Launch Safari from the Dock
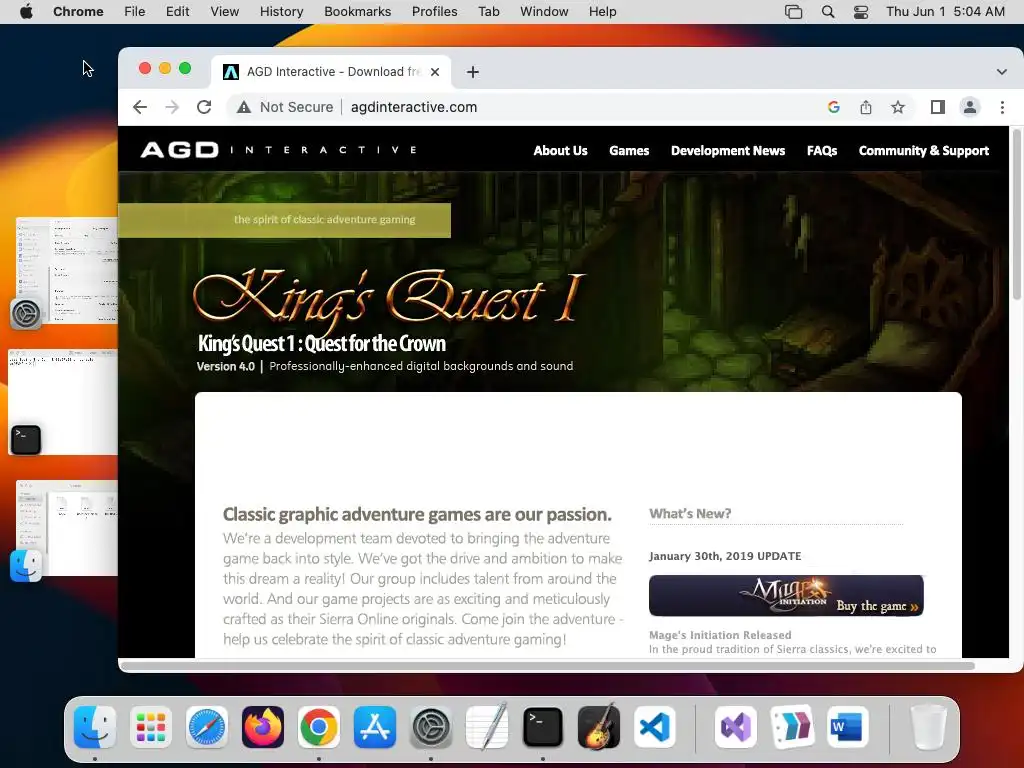The height and width of the screenshot is (768, 1024). click(207, 727)
